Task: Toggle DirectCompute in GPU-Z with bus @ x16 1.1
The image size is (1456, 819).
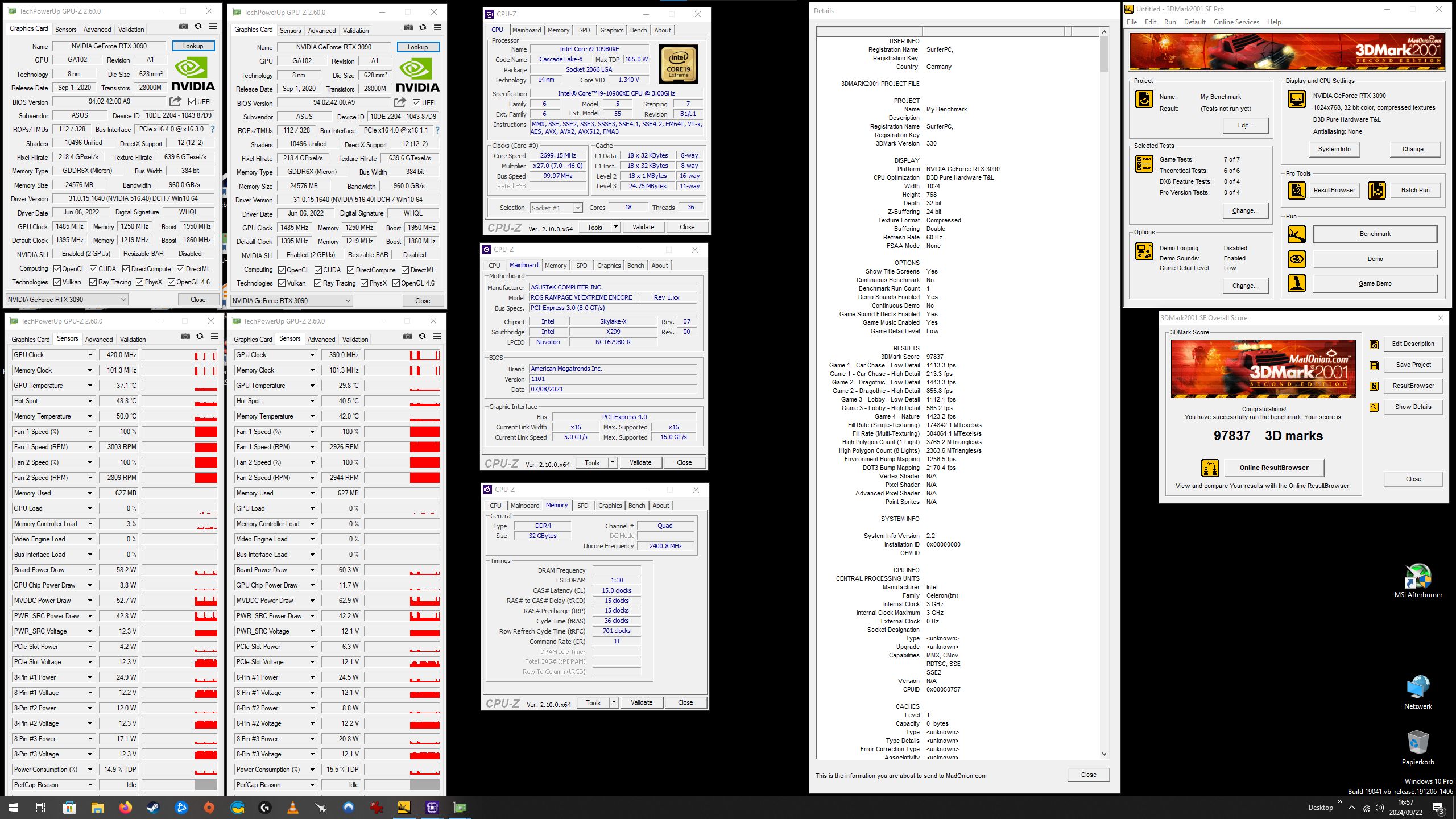Action: pos(351,270)
